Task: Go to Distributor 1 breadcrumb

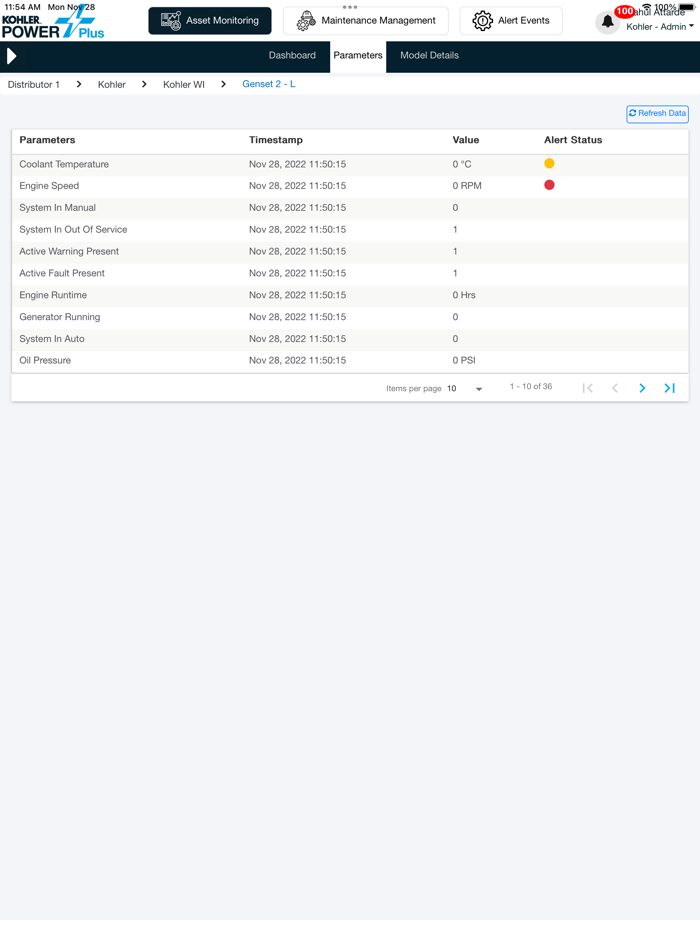Action: 34,85
